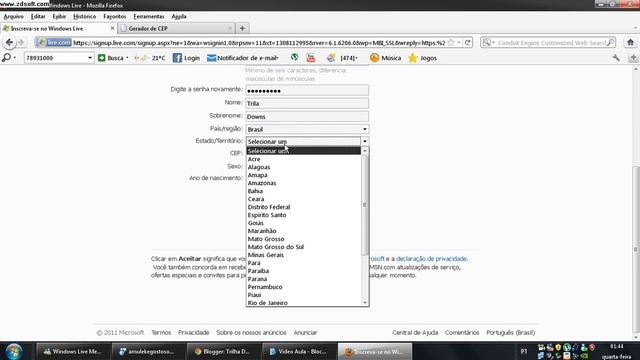Image resolution: width=640 pixels, height=360 pixels.
Task: Bookmark this page with the star icon
Action: click(451, 42)
